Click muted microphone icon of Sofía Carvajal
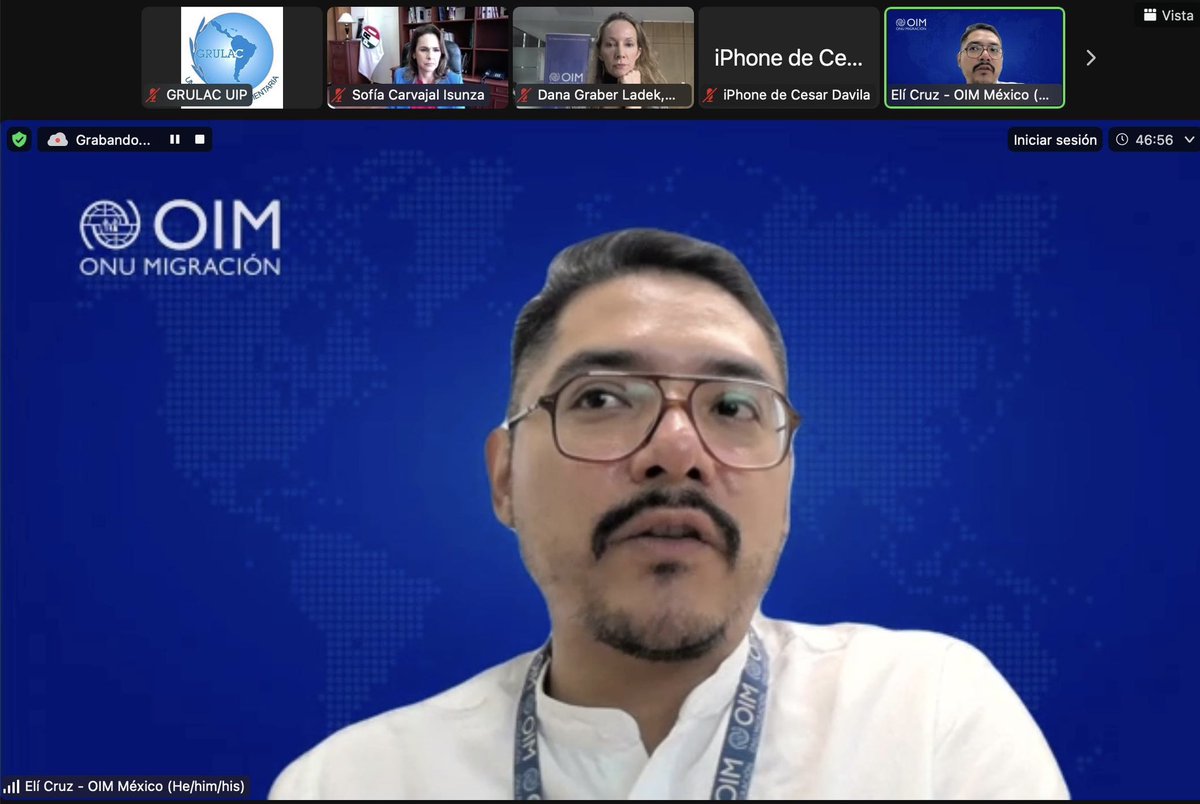The height and width of the screenshot is (804, 1200). click(339, 95)
